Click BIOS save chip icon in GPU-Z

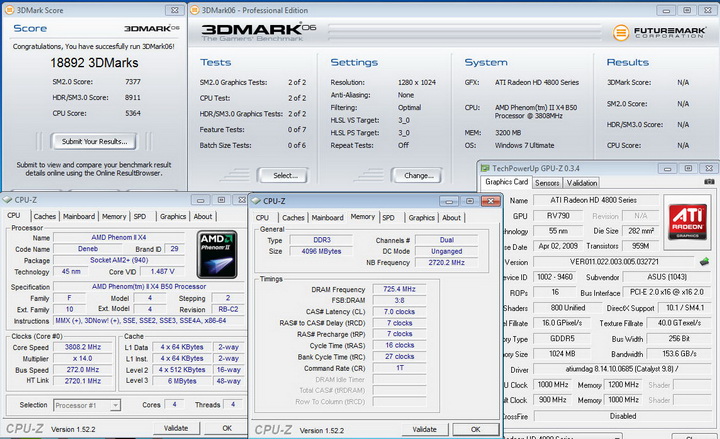(704, 262)
